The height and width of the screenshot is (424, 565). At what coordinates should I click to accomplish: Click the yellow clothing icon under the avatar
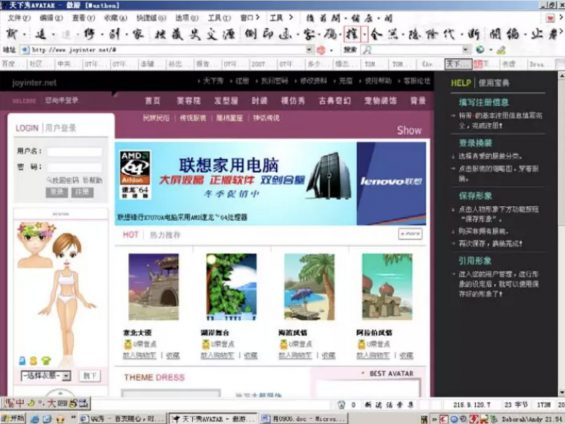34,360
